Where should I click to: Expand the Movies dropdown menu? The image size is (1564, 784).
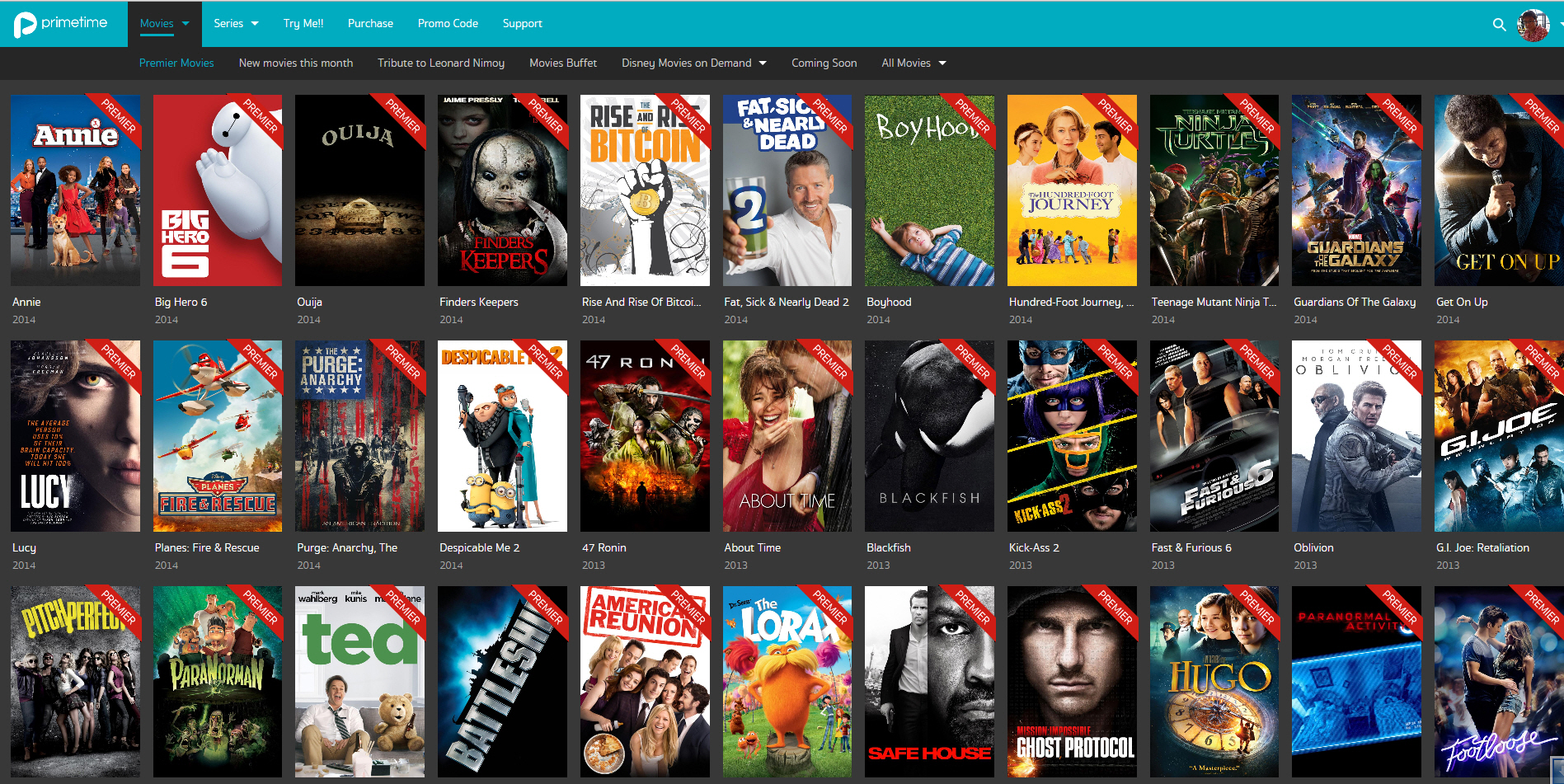pyautogui.click(x=164, y=24)
